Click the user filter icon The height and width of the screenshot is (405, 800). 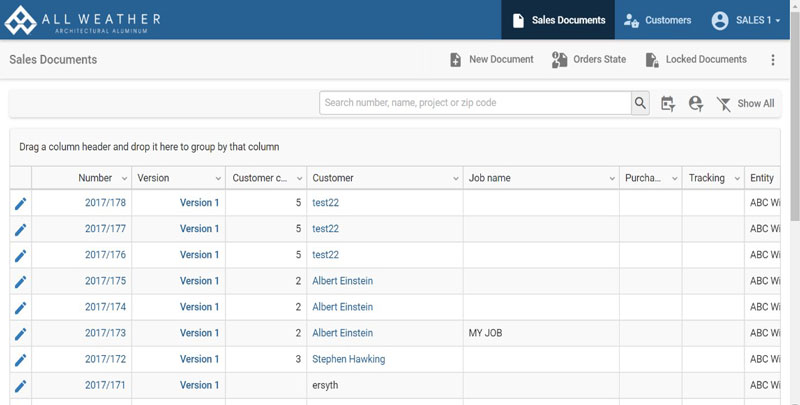coord(696,103)
